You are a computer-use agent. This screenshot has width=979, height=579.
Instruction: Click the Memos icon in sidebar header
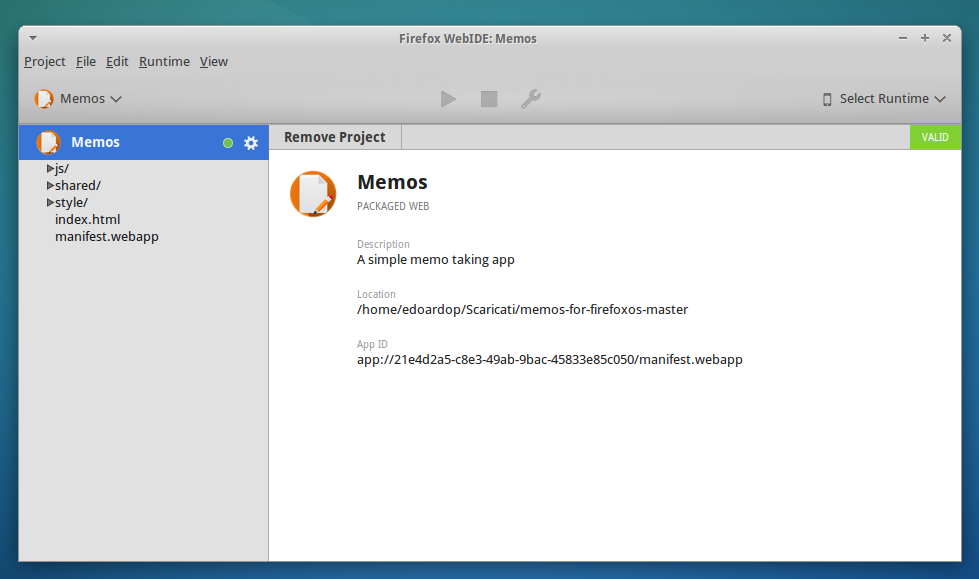click(48, 142)
